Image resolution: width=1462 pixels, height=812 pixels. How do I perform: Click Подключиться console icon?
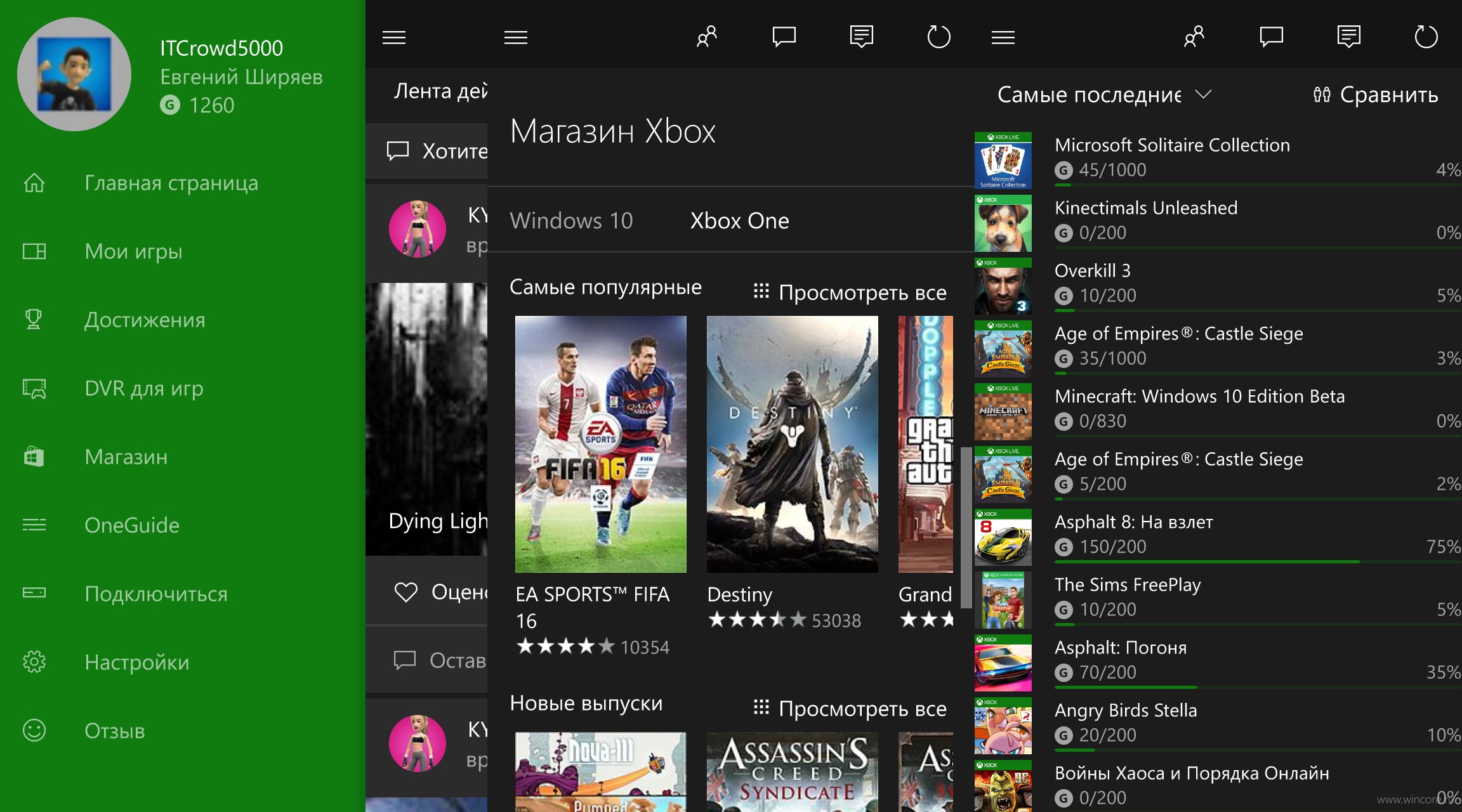[x=34, y=593]
